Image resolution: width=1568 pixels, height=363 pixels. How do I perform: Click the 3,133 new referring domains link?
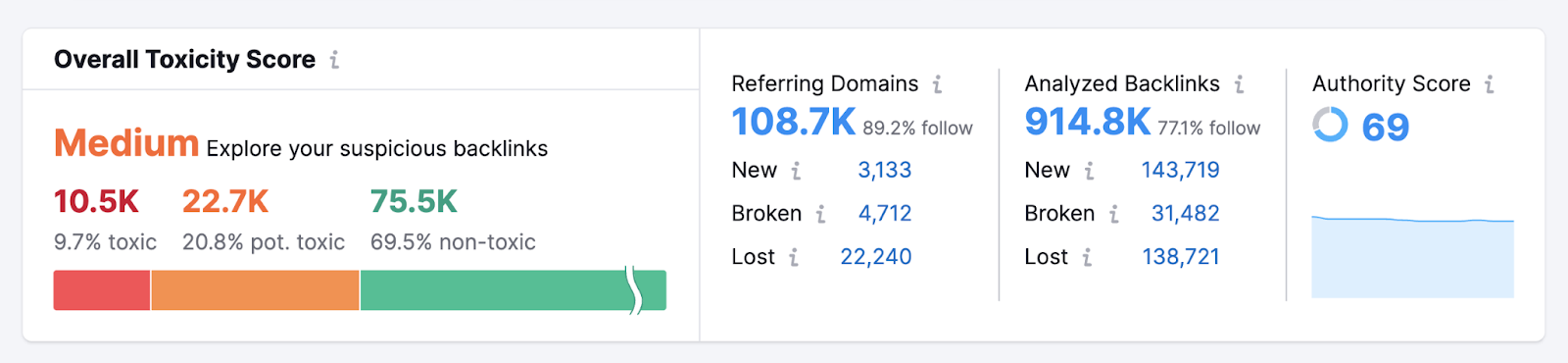[x=884, y=170]
